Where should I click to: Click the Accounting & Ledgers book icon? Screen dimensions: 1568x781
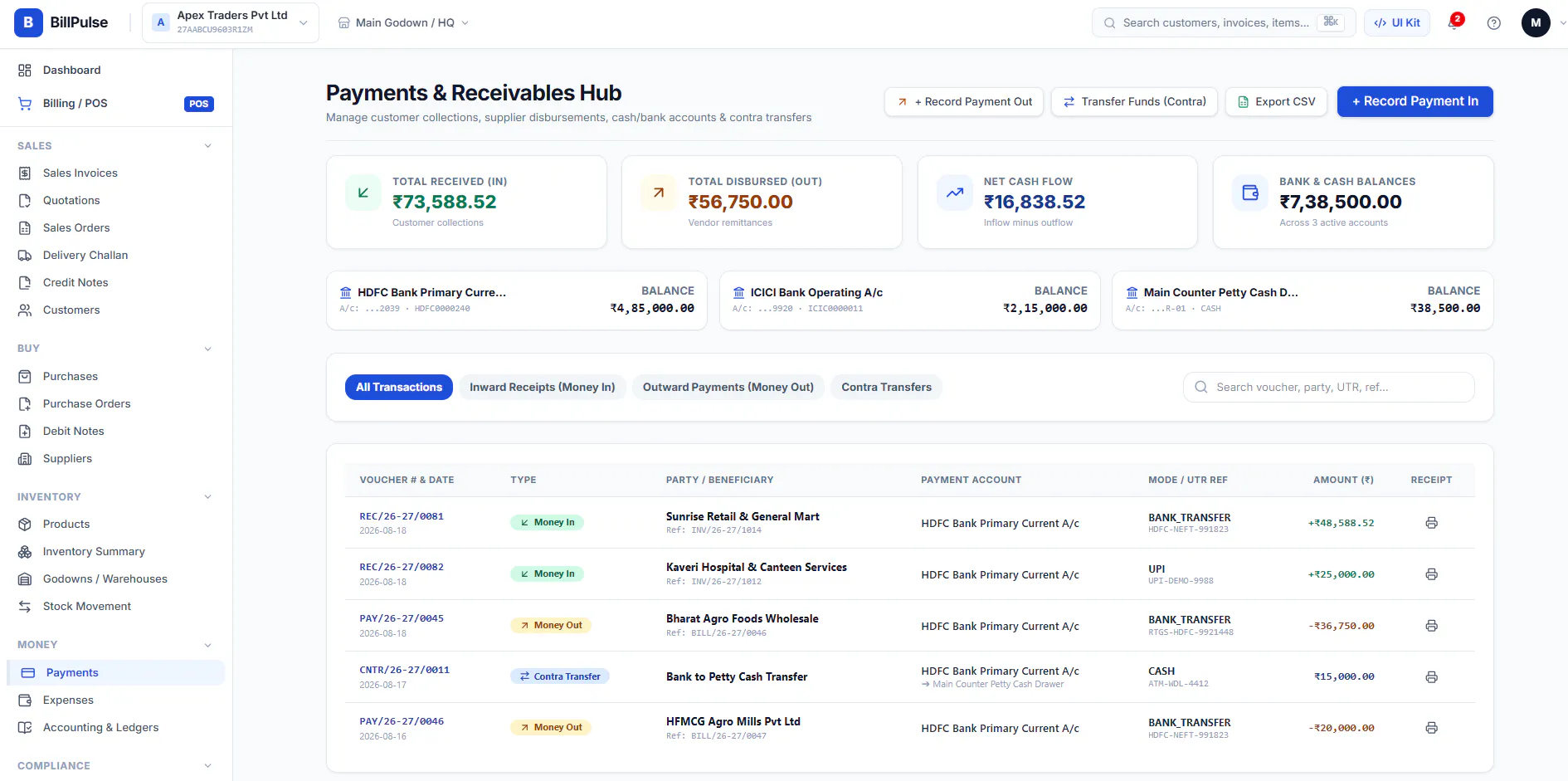[x=25, y=728]
